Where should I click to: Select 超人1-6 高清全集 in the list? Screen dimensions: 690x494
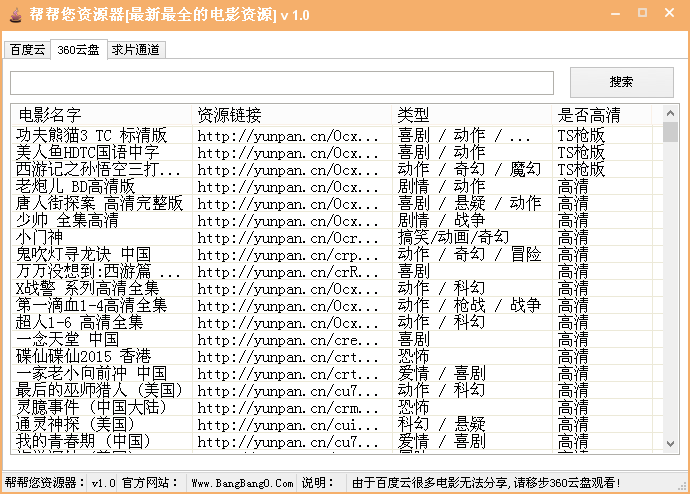(79, 322)
